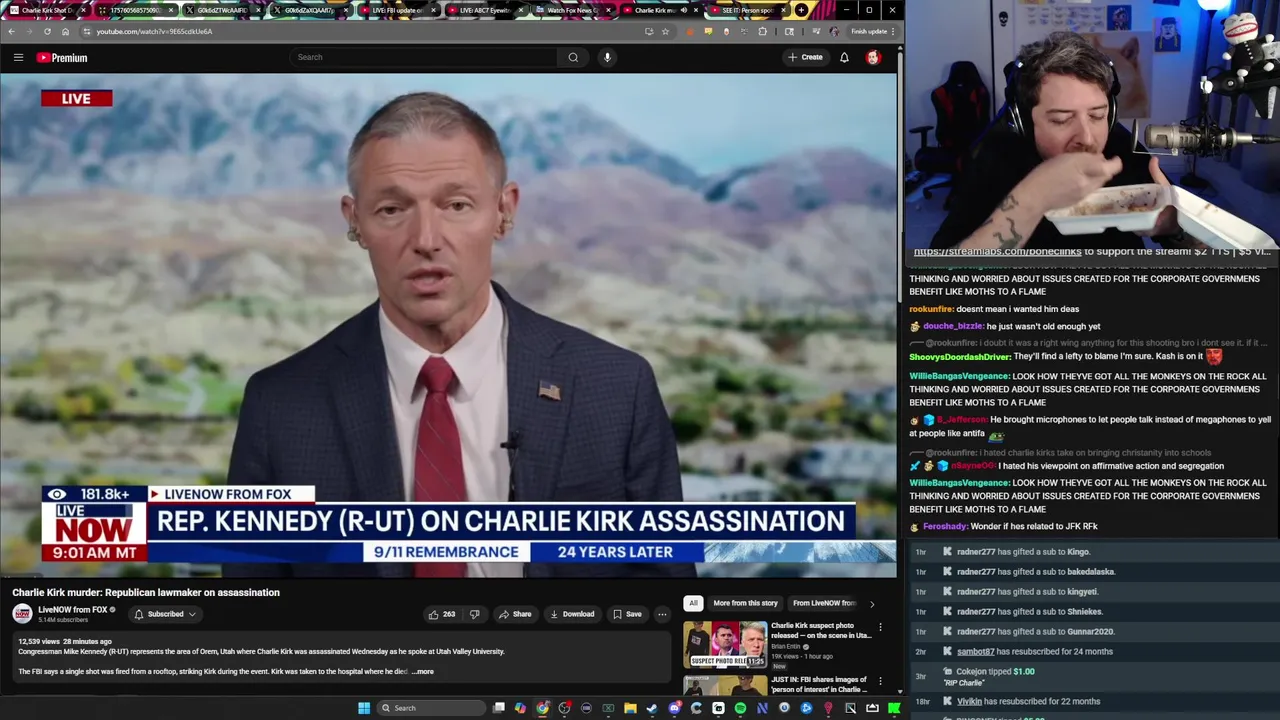Screen dimensions: 1280x720
Task: Switch to the LIVE: ABC7 Eyewitness tab
Action: pos(485,10)
